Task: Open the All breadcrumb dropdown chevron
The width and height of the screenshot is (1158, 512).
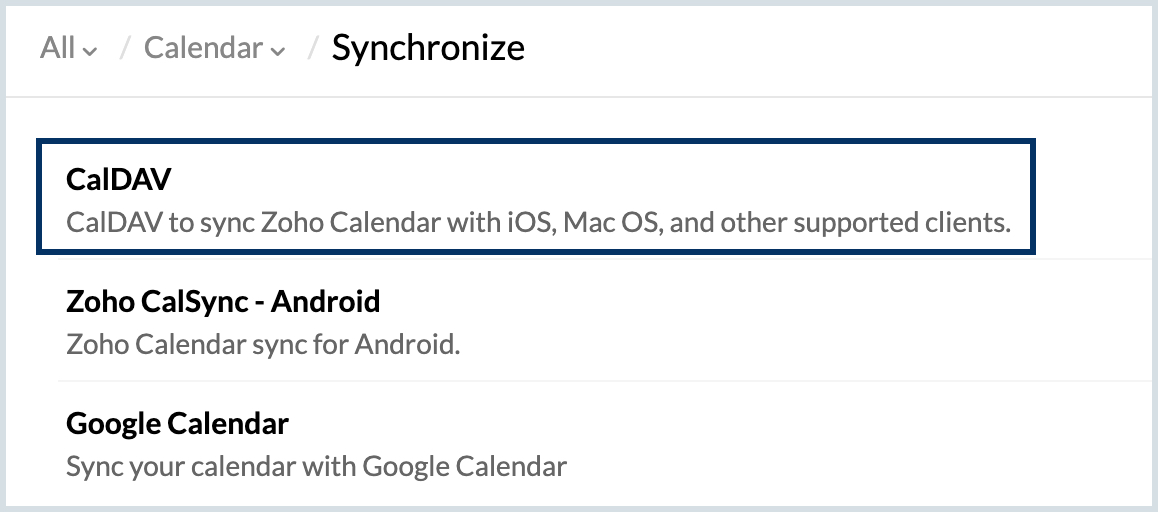Action: coord(90,52)
